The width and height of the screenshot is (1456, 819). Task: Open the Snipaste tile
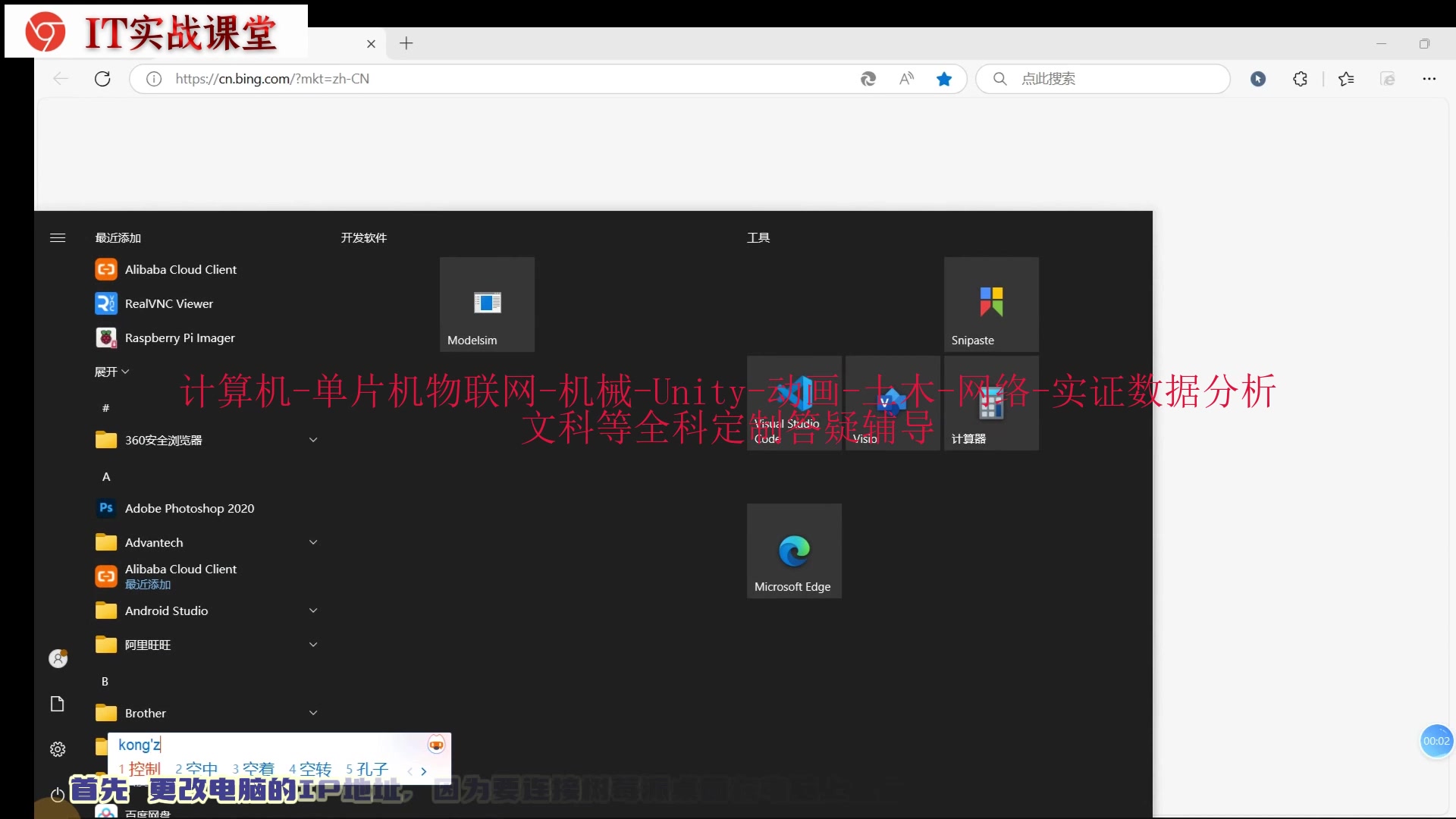(991, 304)
